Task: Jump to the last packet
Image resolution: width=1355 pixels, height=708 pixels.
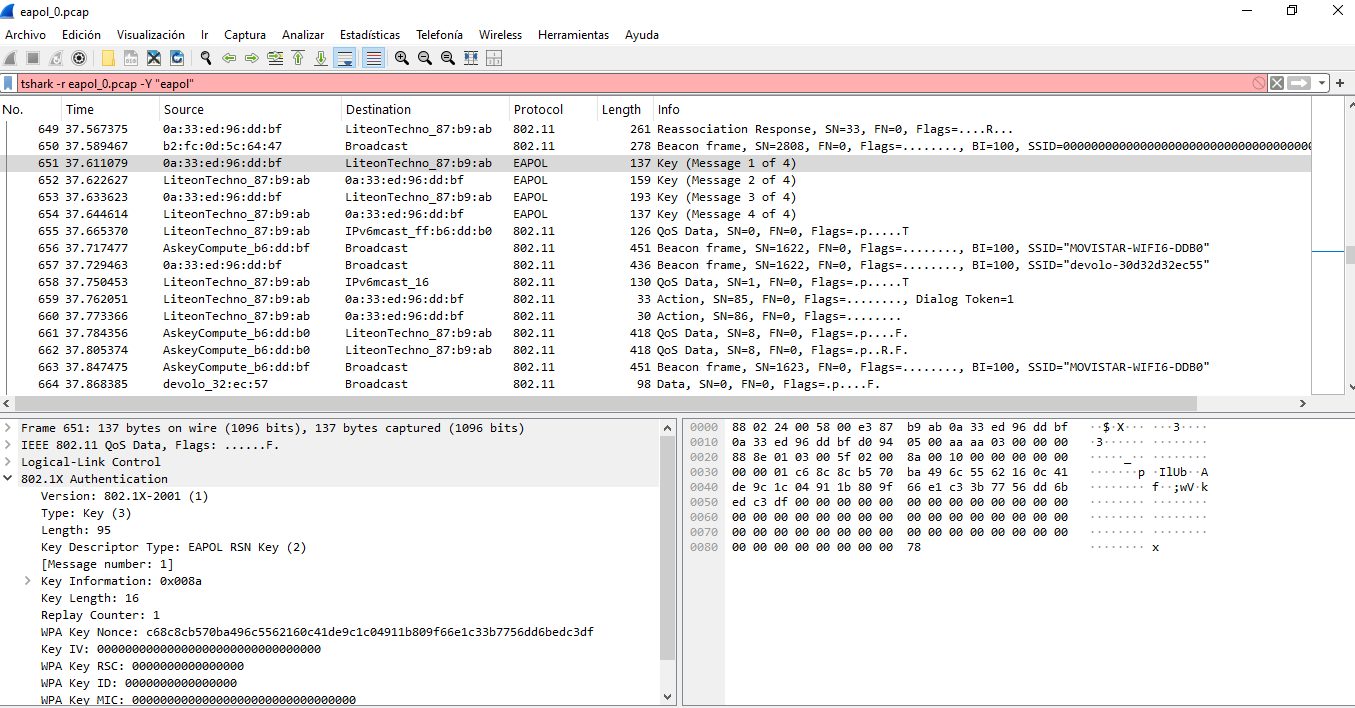Action: pyautogui.click(x=321, y=58)
